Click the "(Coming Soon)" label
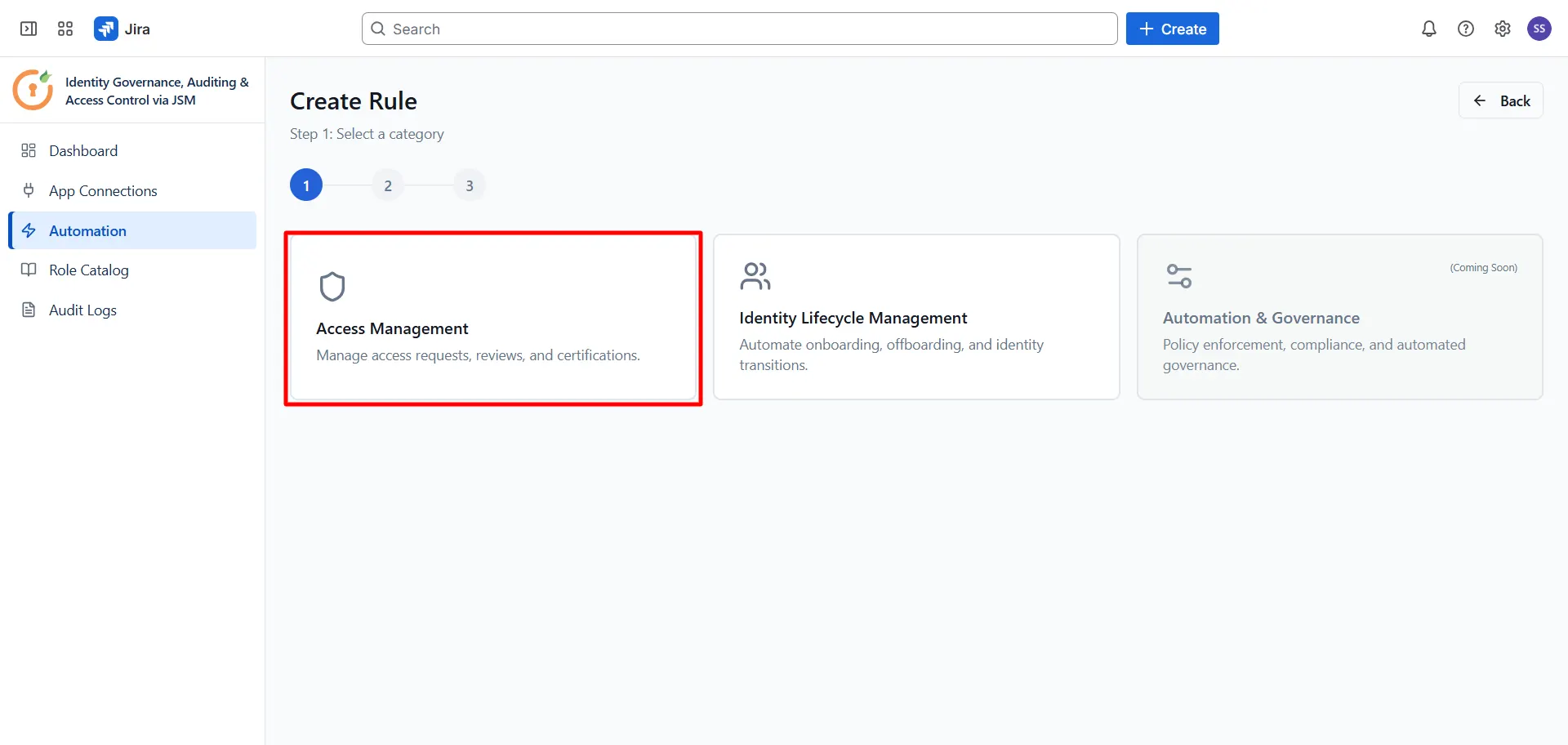 point(1483,268)
